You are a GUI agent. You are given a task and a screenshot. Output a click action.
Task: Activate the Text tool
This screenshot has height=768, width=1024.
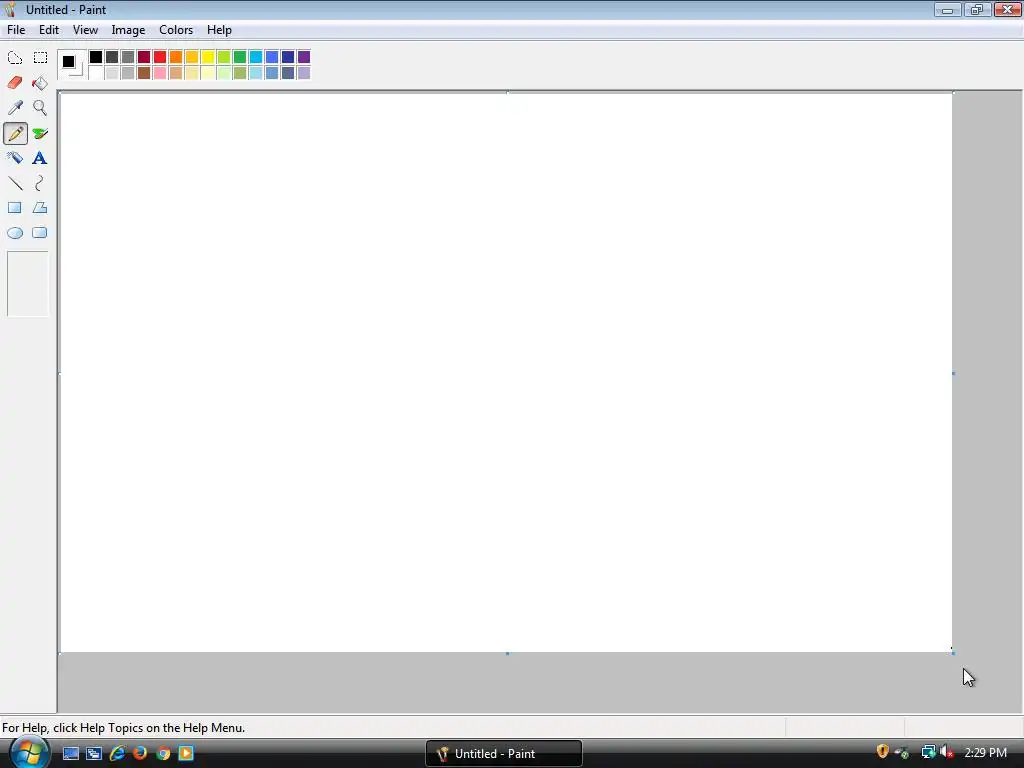40,158
